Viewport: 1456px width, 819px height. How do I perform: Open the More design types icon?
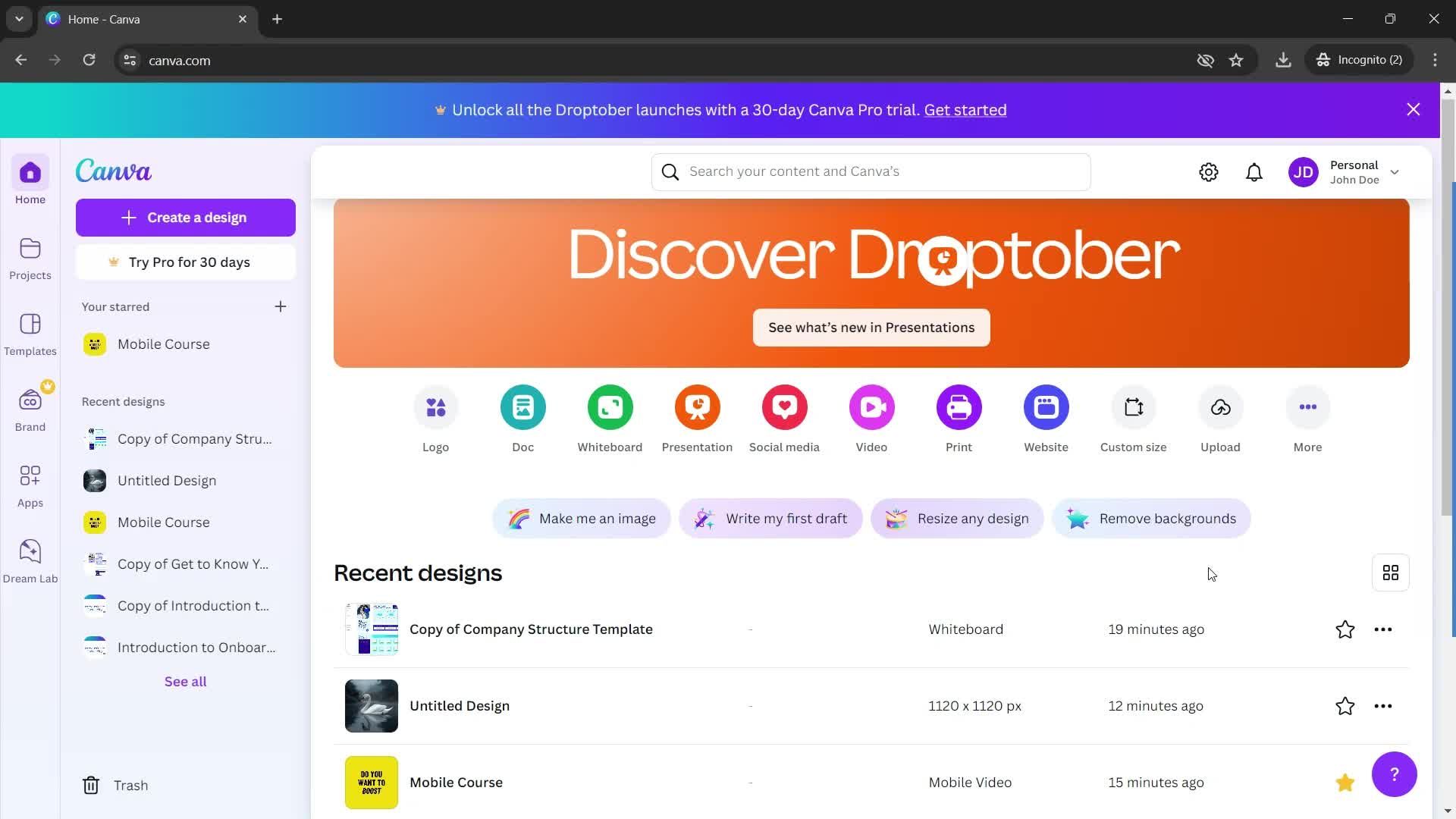point(1308,408)
